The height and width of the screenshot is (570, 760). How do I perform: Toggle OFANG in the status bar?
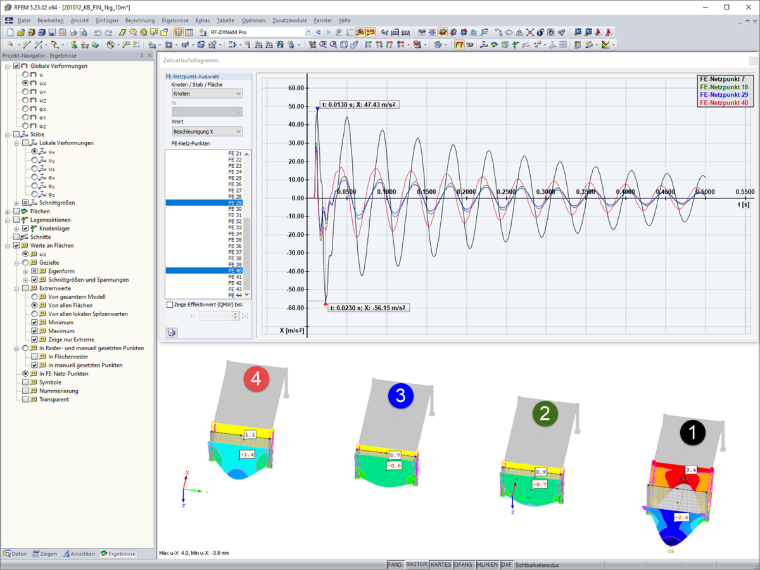tap(463, 565)
